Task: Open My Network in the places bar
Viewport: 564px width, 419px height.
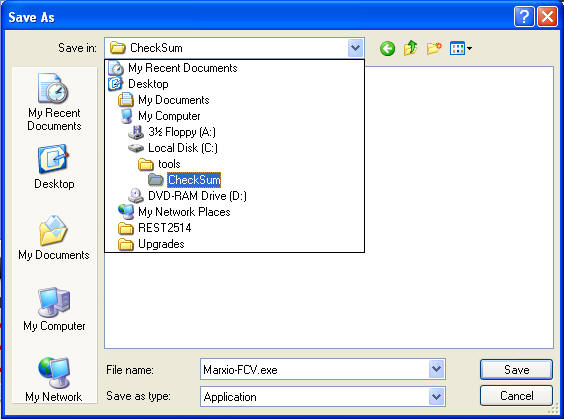Action: (54, 380)
